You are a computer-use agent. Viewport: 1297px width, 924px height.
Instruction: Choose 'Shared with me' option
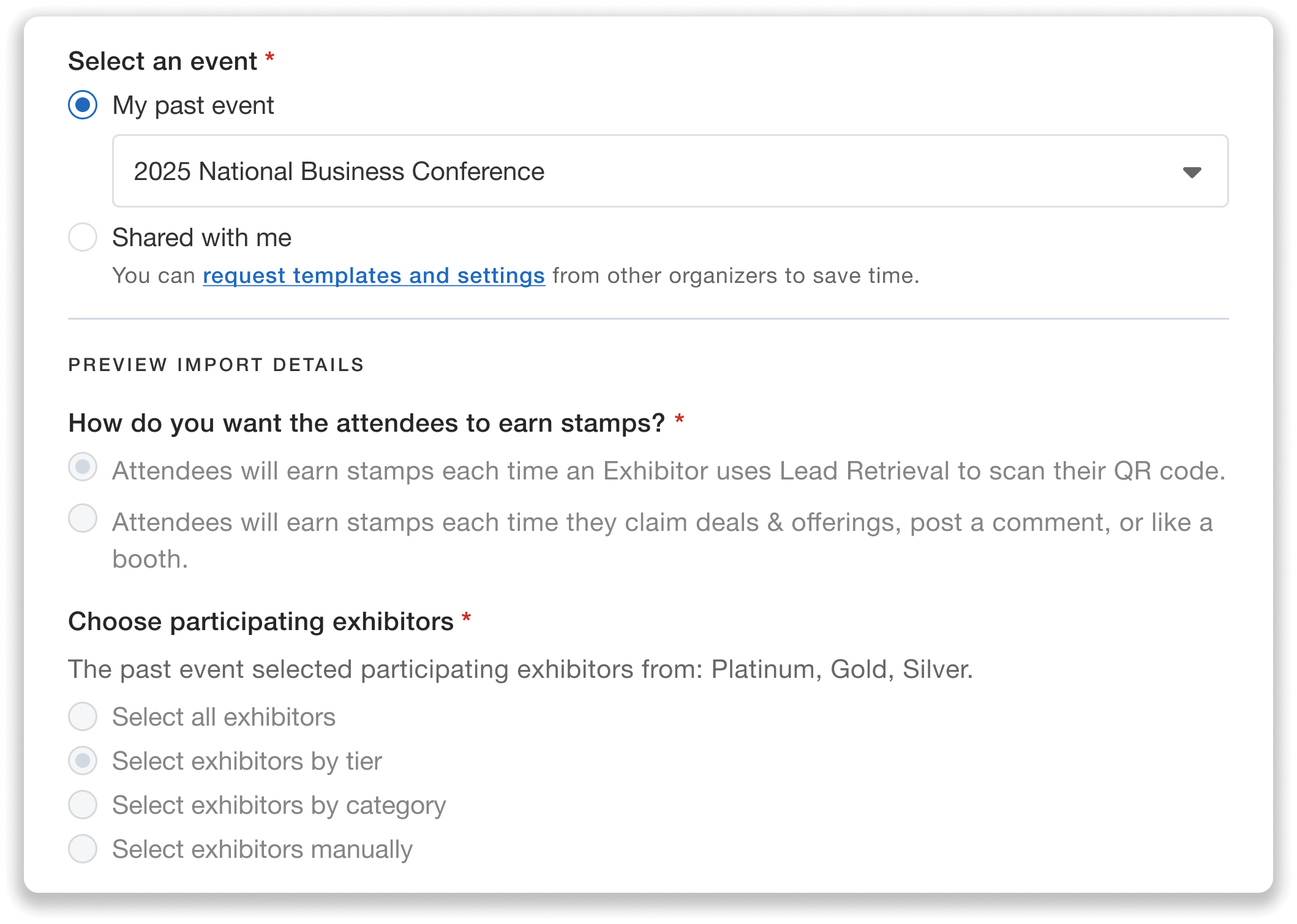[82, 238]
